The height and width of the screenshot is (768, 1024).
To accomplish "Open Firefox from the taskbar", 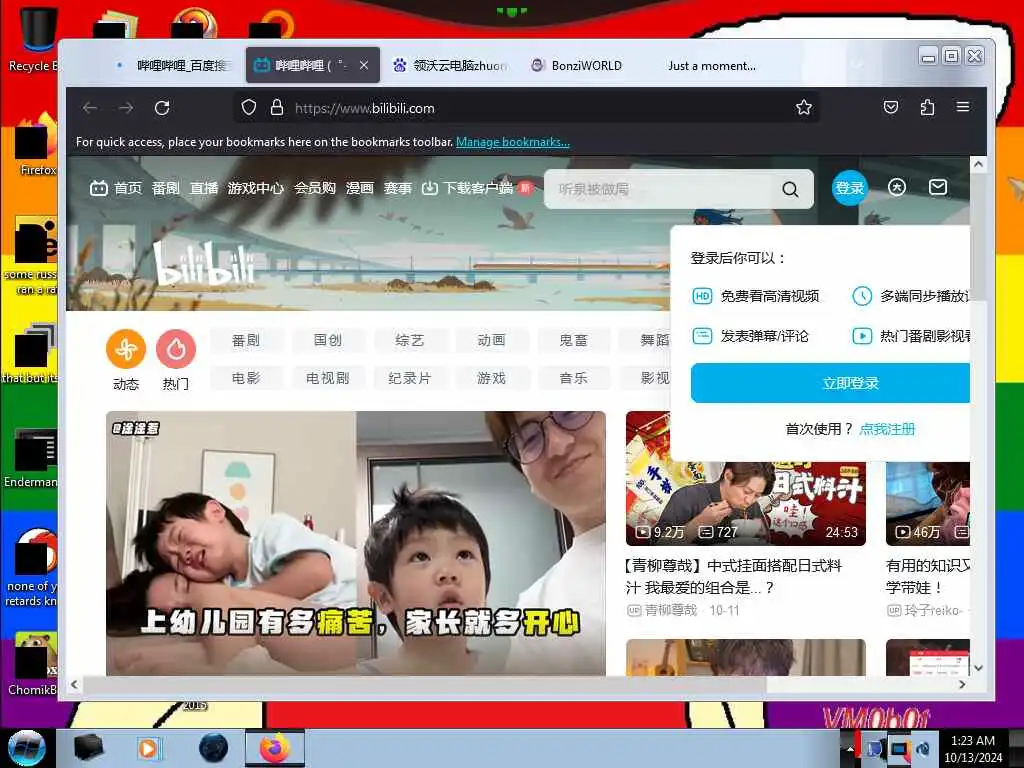I will [274, 748].
